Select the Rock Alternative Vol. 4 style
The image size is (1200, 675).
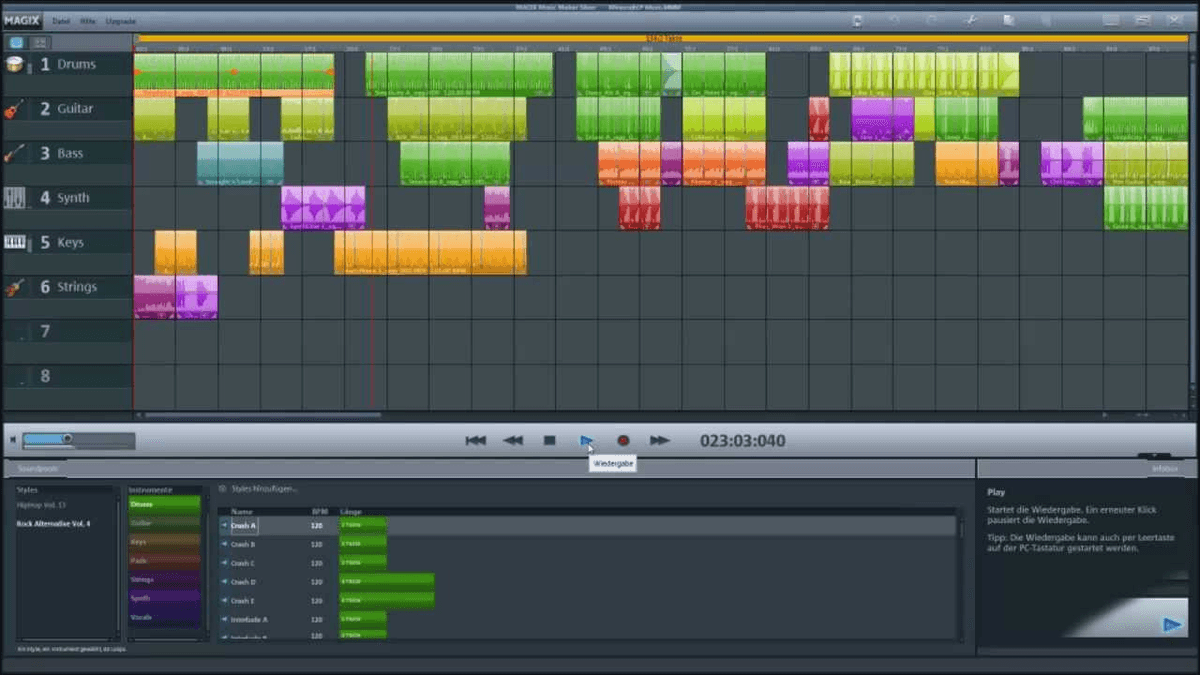coord(54,523)
